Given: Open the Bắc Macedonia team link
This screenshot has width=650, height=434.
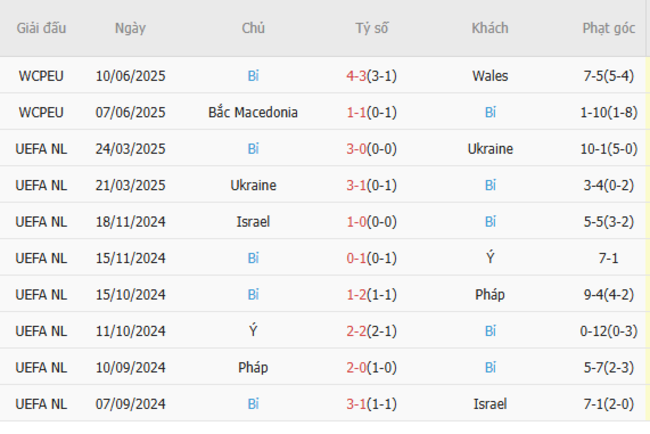Looking at the screenshot, I should (253, 112).
